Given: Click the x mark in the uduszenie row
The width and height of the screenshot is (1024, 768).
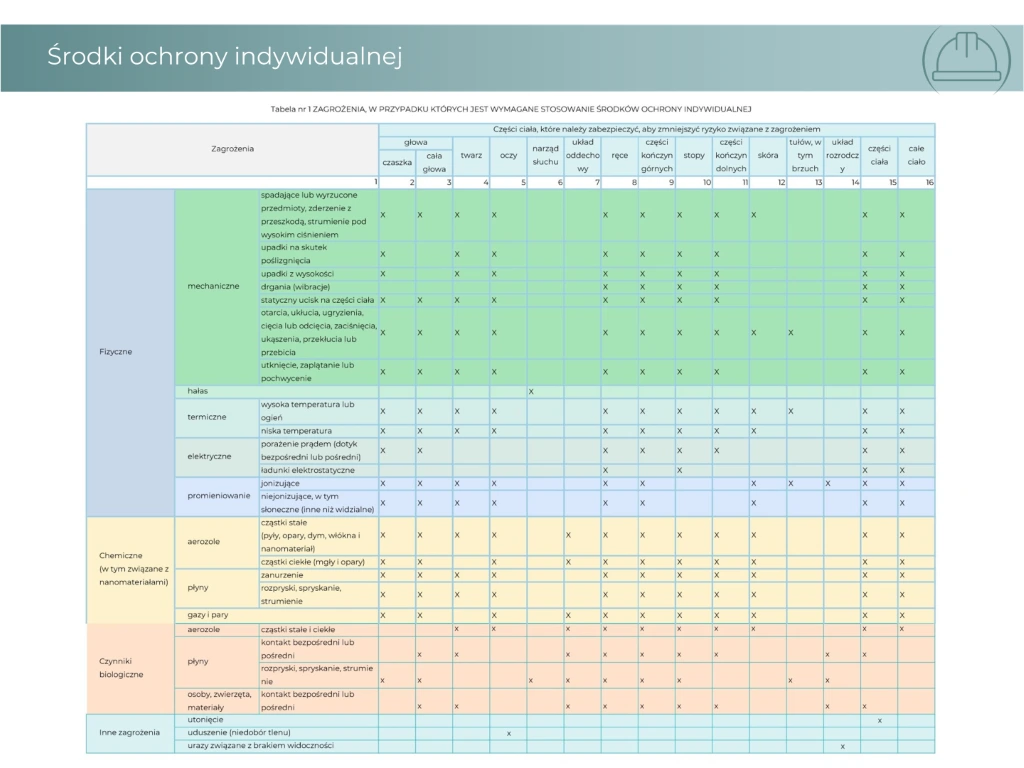Looking at the screenshot, I should coord(508,733).
